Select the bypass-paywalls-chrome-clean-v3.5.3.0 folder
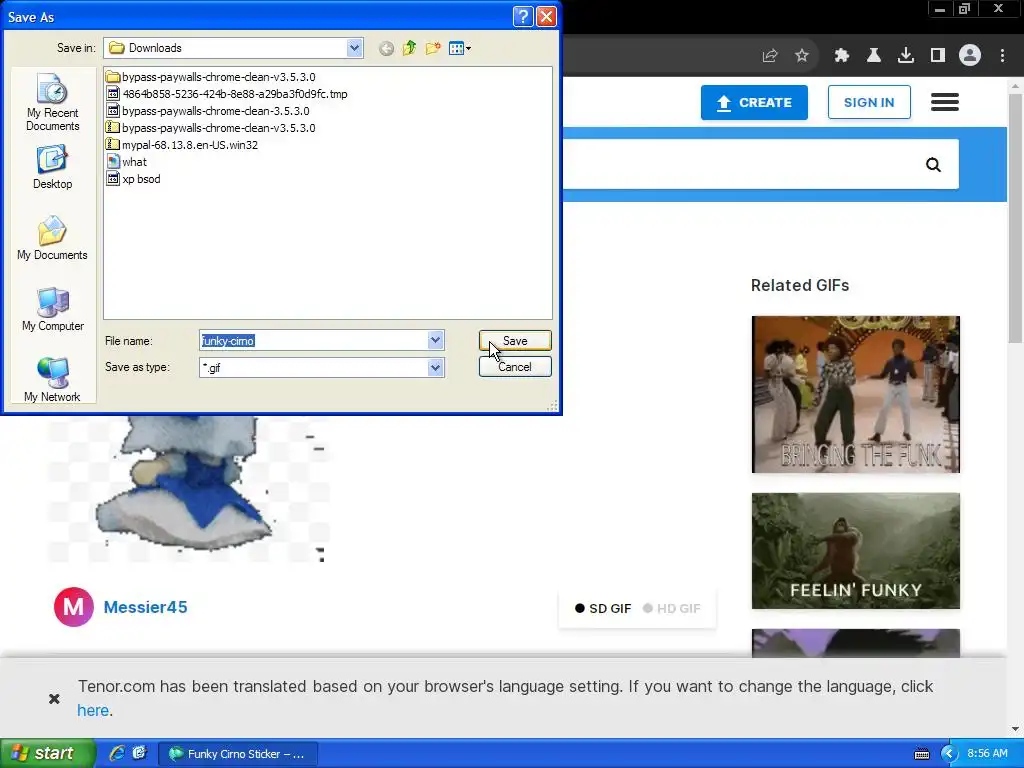 pos(211,77)
